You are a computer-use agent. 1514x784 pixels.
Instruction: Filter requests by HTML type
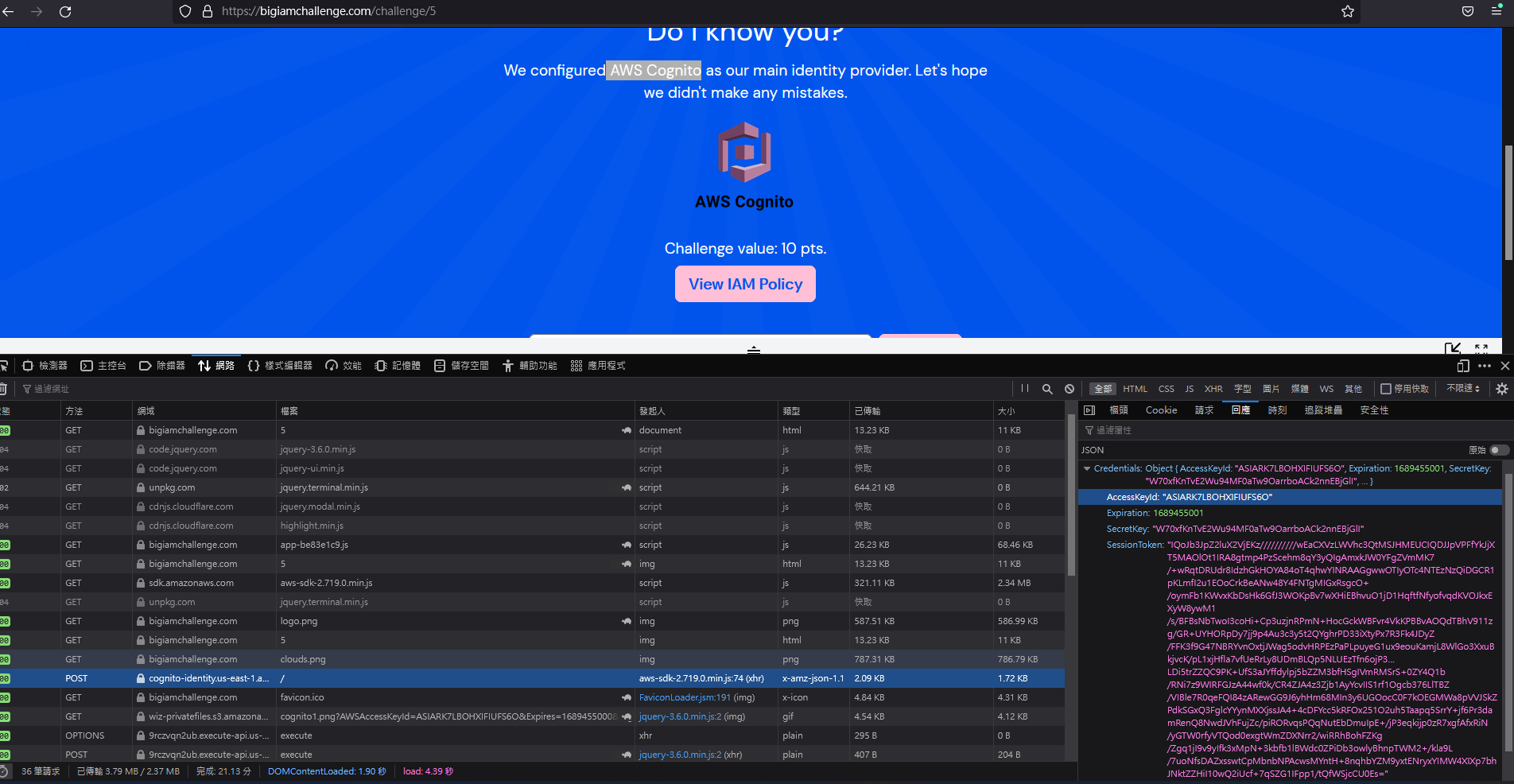coord(1135,389)
